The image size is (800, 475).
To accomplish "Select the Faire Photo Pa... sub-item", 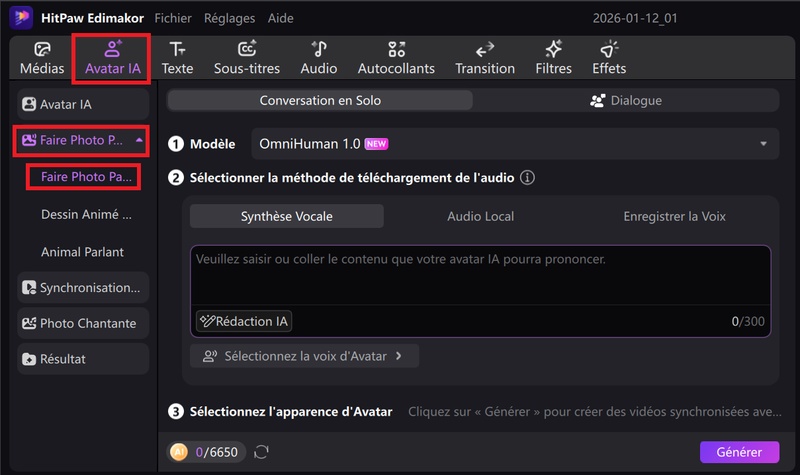I will [x=84, y=177].
